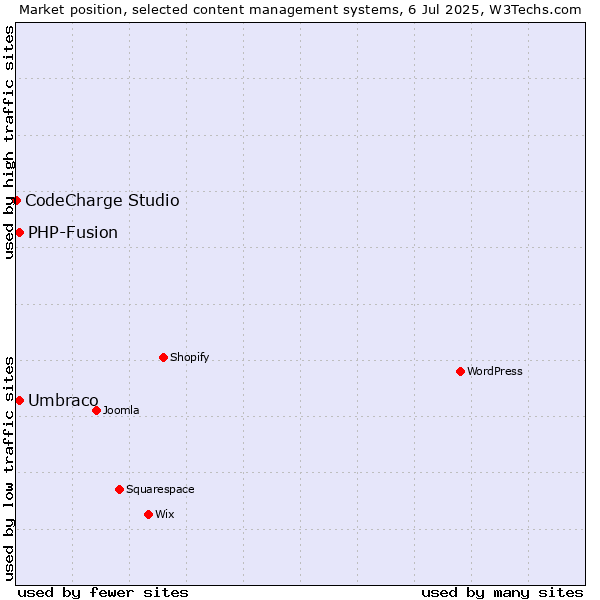Click the WordPress red data point

(460, 372)
